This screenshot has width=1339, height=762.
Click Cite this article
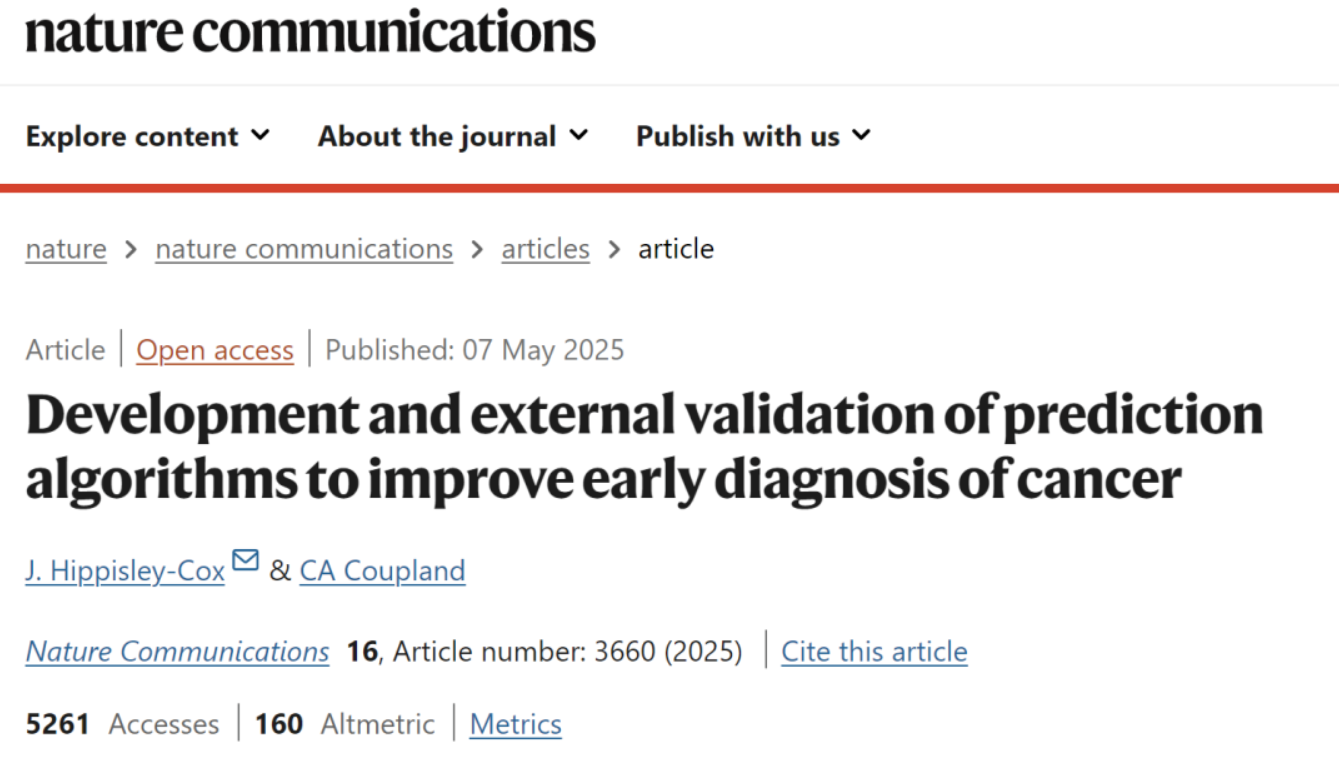click(x=874, y=652)
